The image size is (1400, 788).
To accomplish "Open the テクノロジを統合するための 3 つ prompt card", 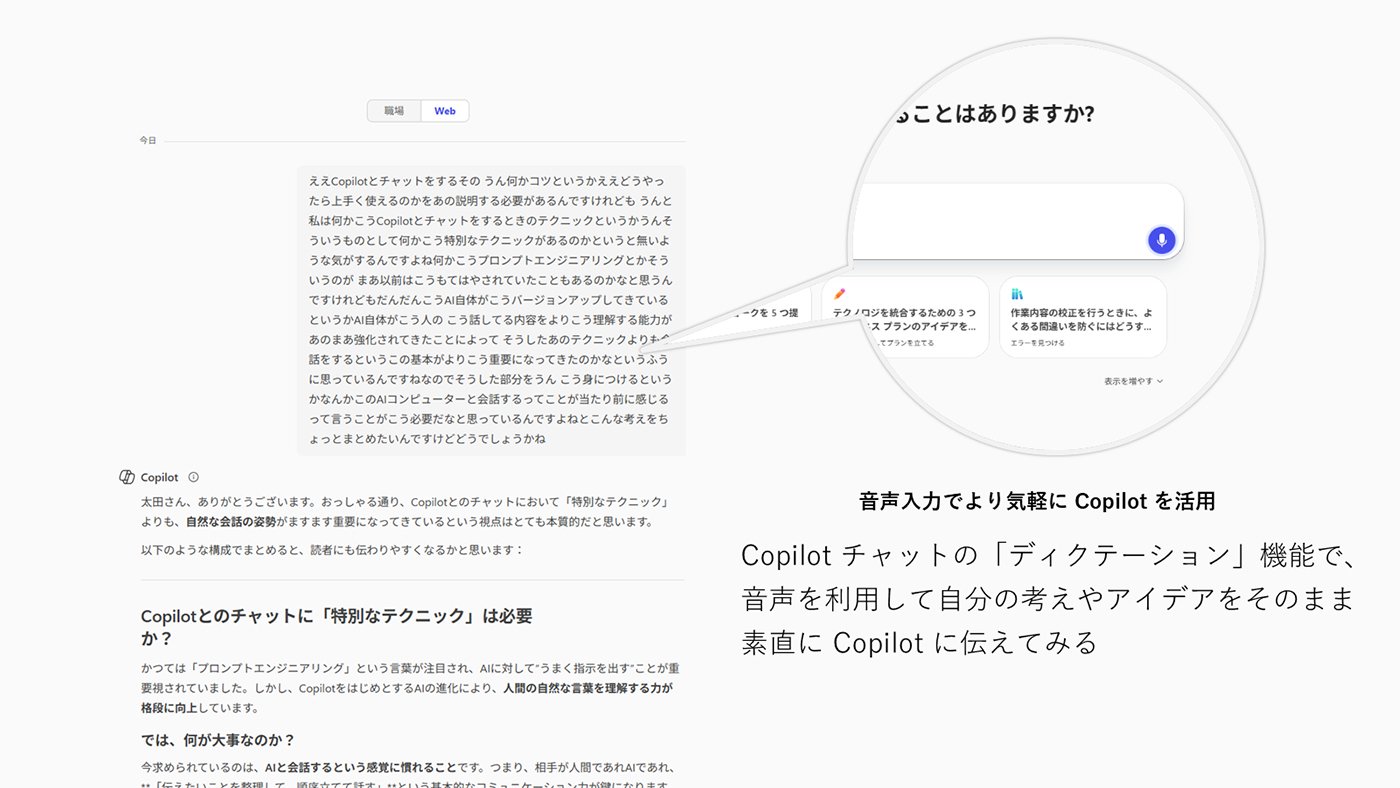I will [x=905, y=317].
